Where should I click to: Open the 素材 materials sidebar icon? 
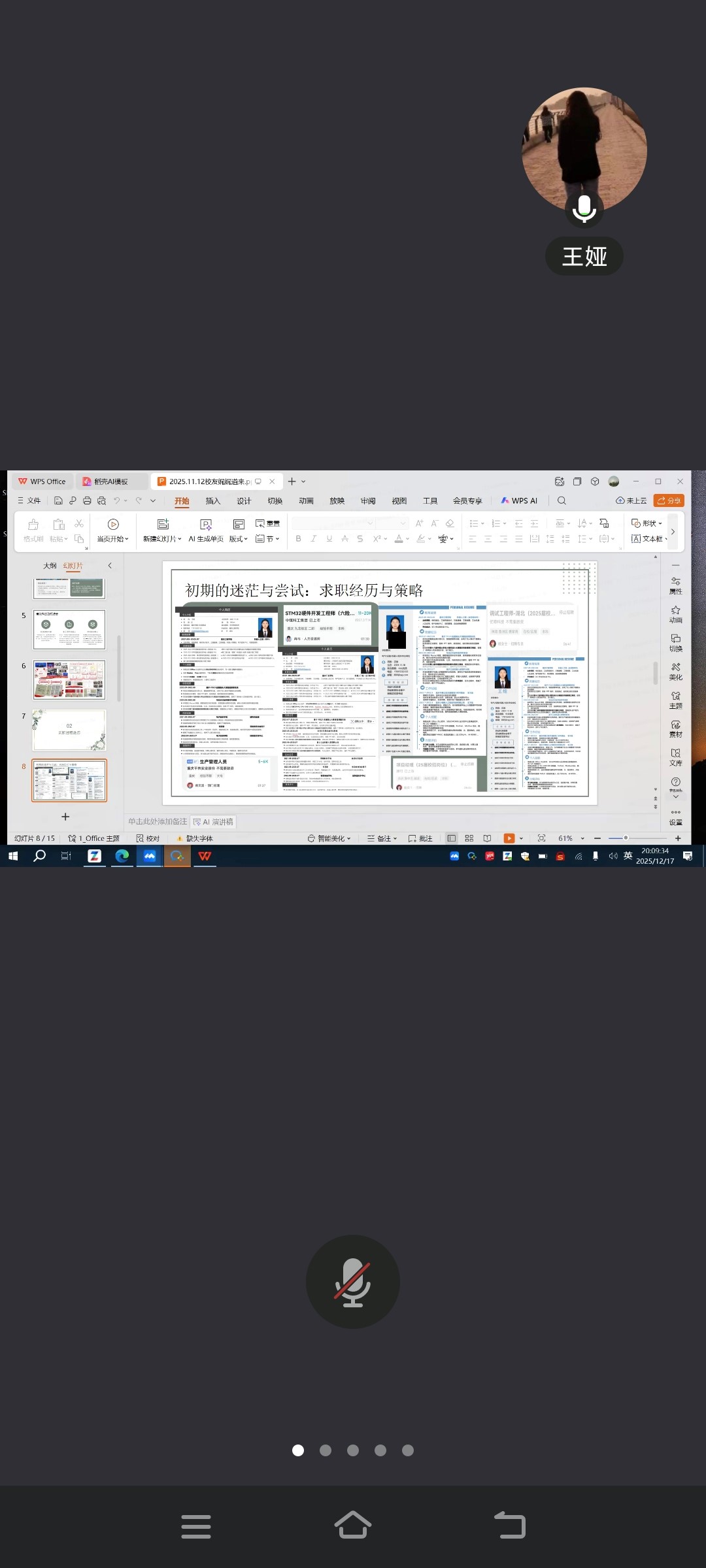pos(675,728)
